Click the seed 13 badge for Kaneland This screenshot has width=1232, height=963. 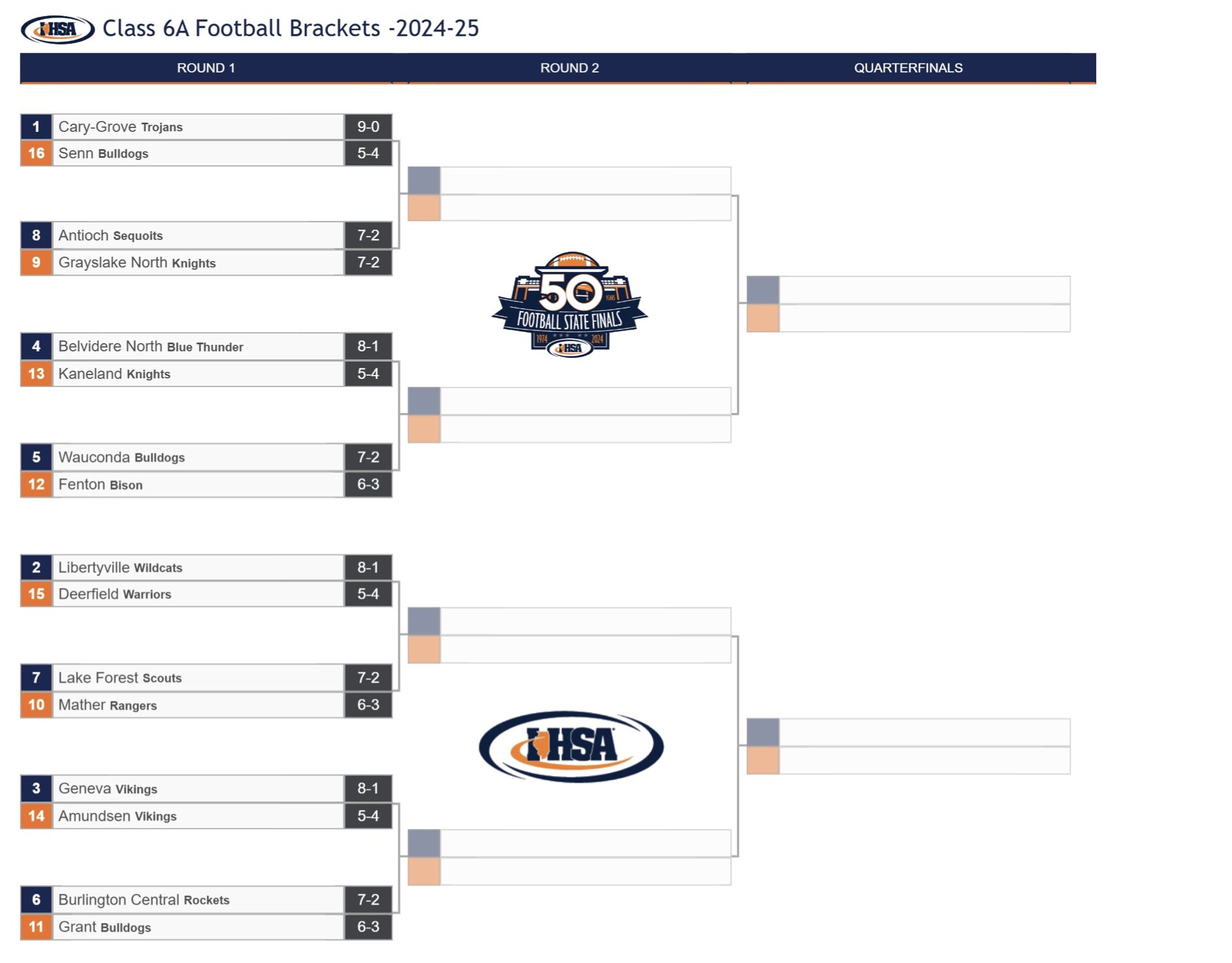point(37,374)
